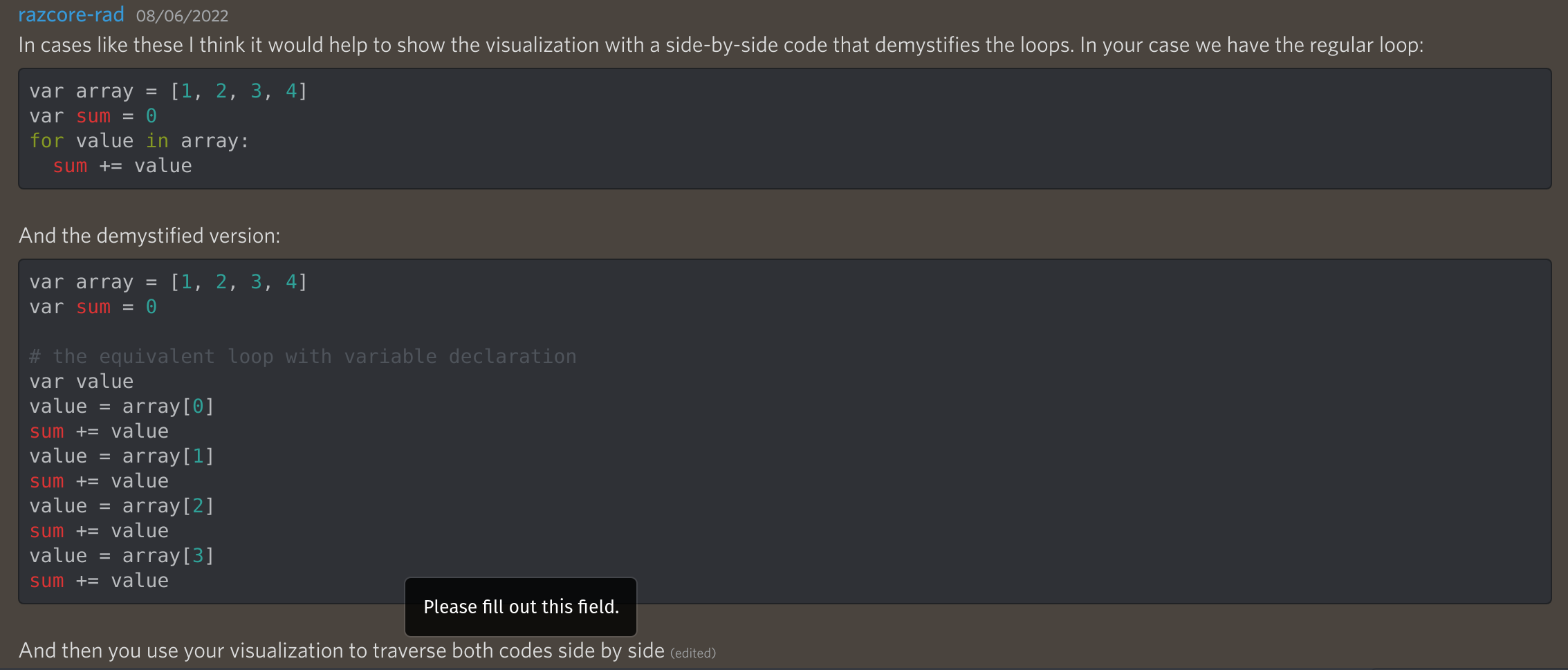Click the 'sum += value' line inside the loop
This screenshot has height=670, width=1568.
coord(122,165)
